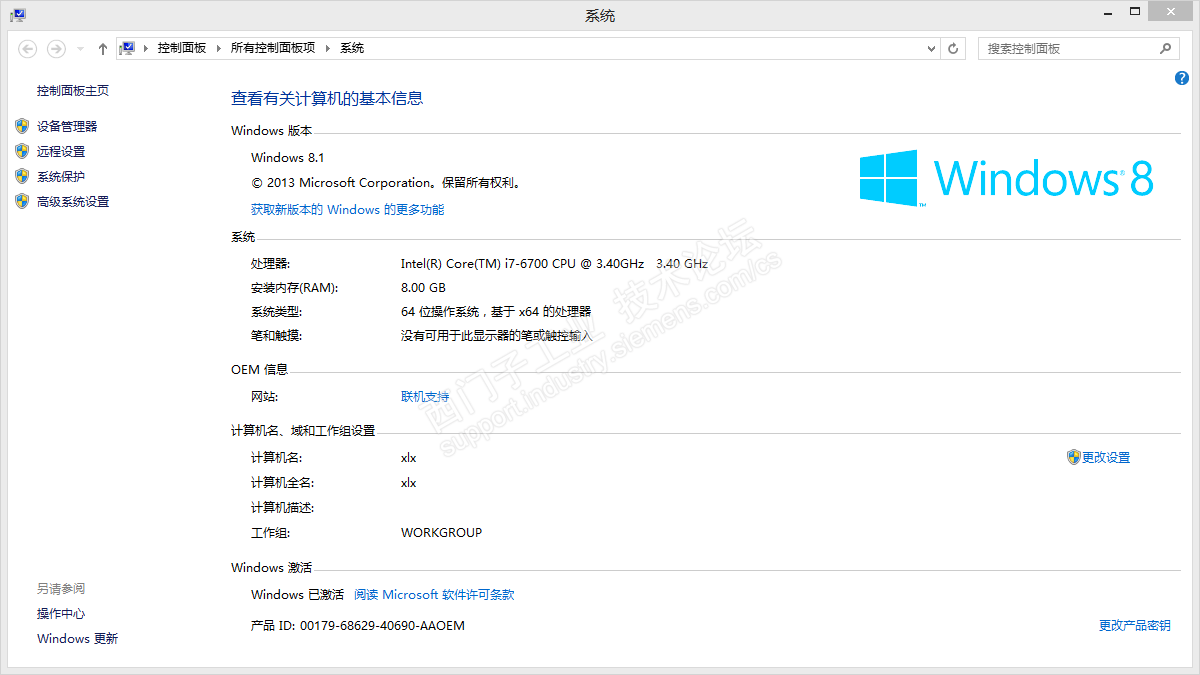The height and width of the screenshot is (675, 1200).
Task: Click the shield icon beside 高级系统设置
Action: tap(22, 201)
